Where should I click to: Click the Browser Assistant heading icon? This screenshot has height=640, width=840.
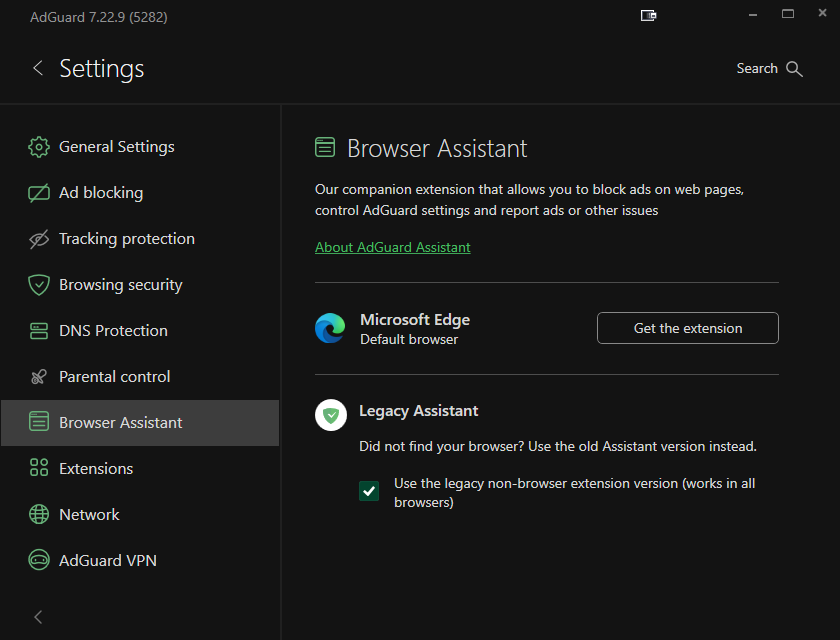(325, 147)
